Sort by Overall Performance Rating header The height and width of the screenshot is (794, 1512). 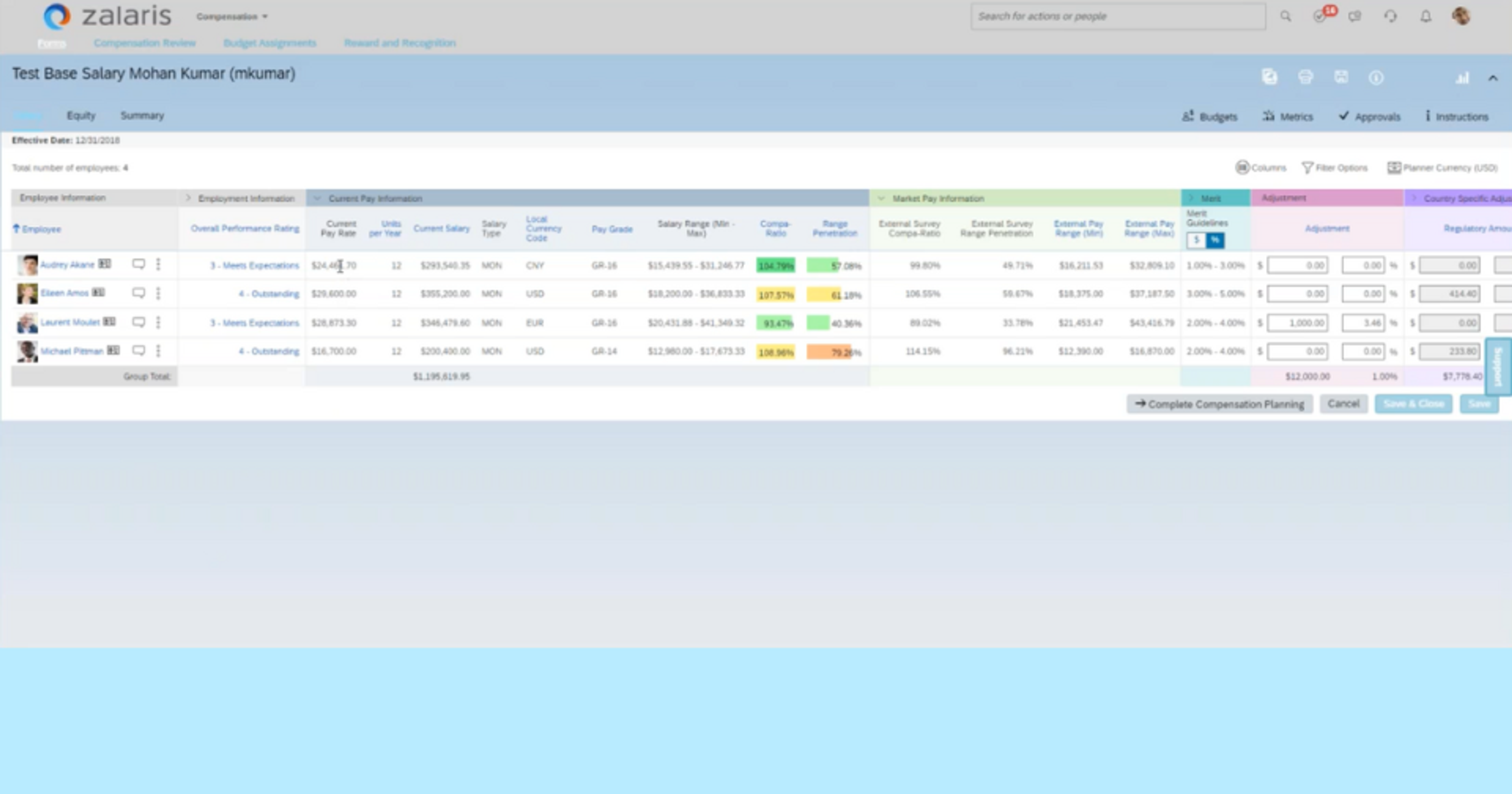tap(245, 228)
